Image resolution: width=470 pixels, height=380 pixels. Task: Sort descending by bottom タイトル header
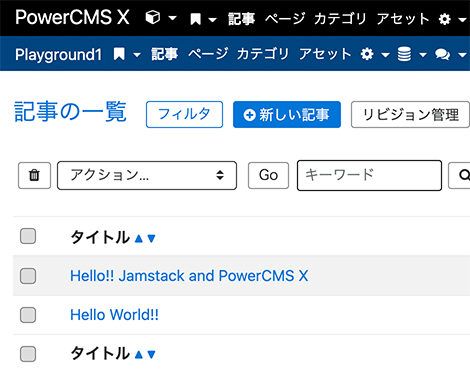click(x=151, y=354)
